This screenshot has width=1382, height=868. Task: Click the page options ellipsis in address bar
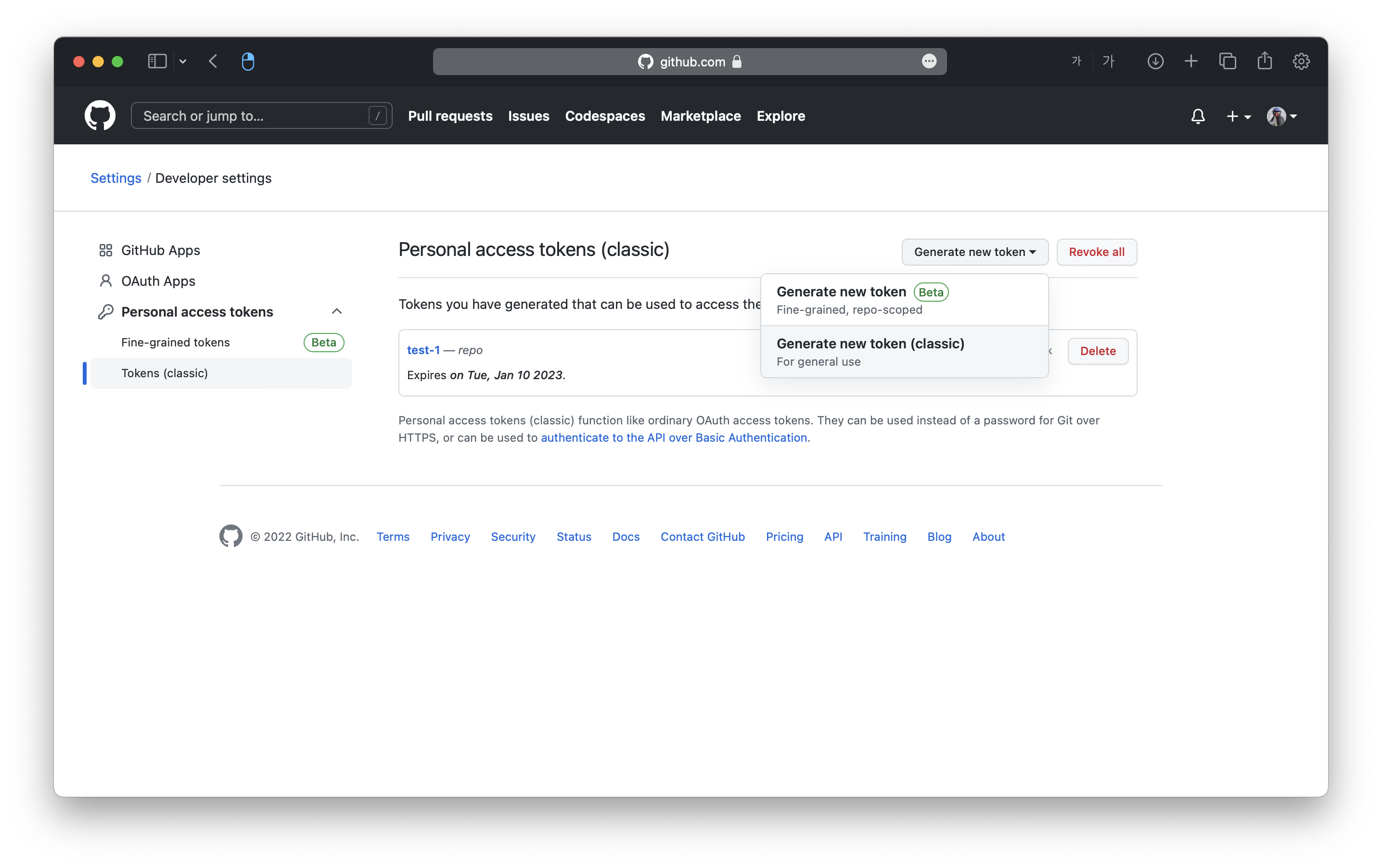[x=929, y=62]
